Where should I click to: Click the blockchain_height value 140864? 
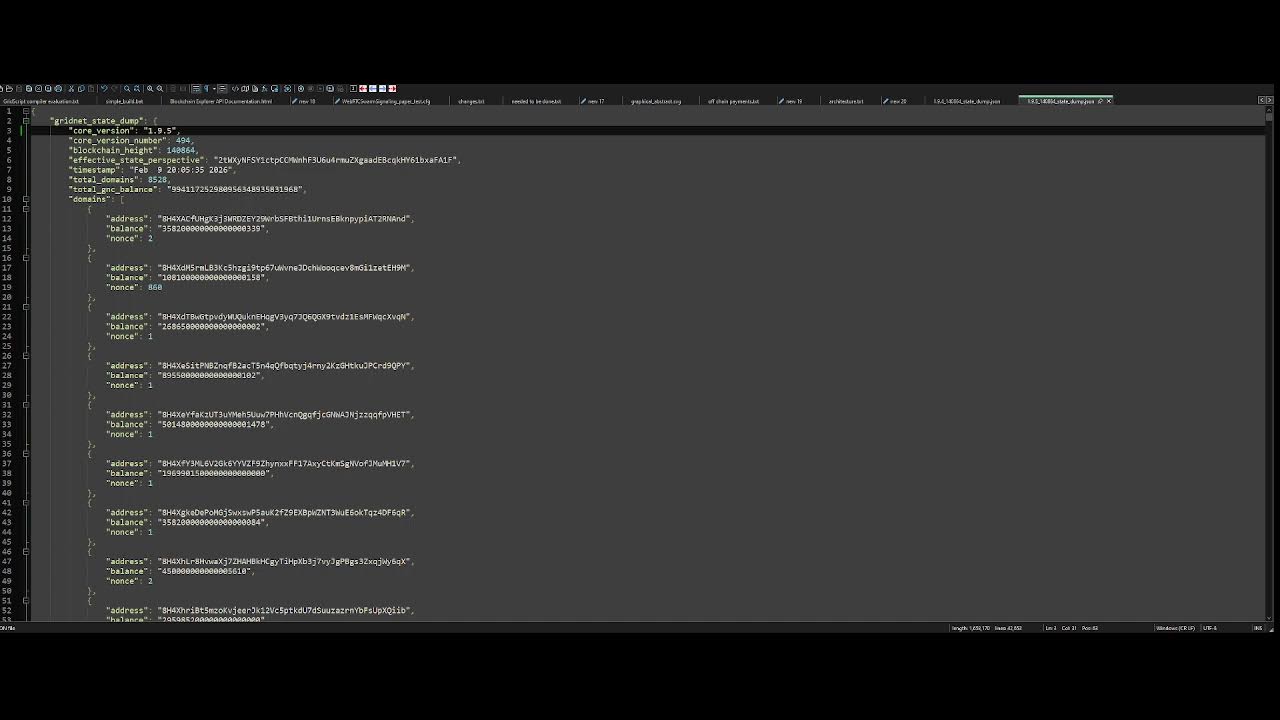pos(181,150)
